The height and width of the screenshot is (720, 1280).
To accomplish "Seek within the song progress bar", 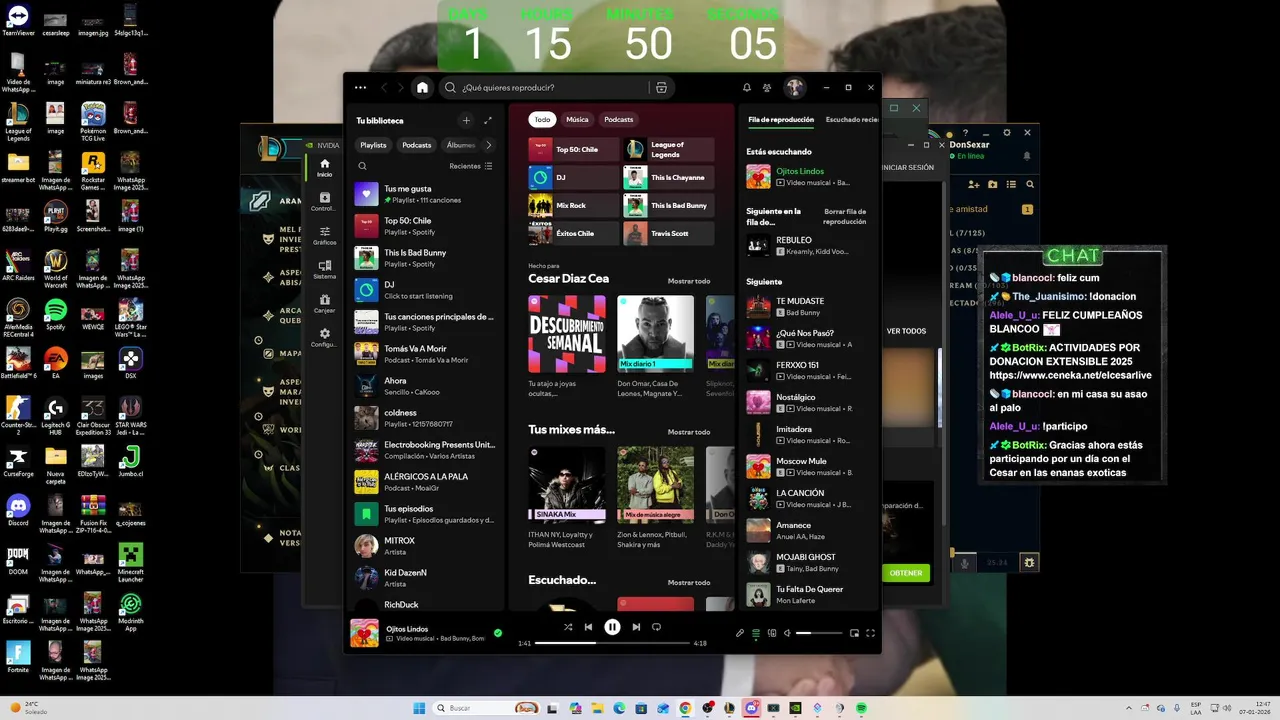I will point(612,643).
